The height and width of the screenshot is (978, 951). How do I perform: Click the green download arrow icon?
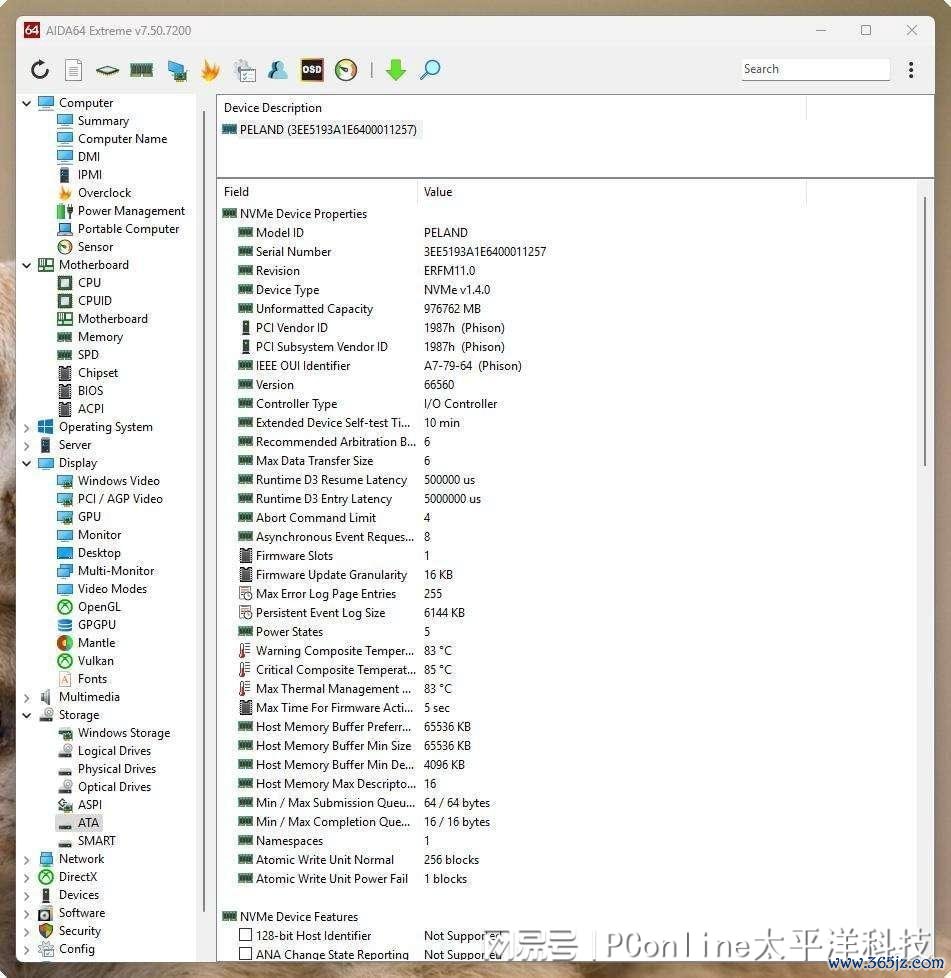click(x=395, y=69)
